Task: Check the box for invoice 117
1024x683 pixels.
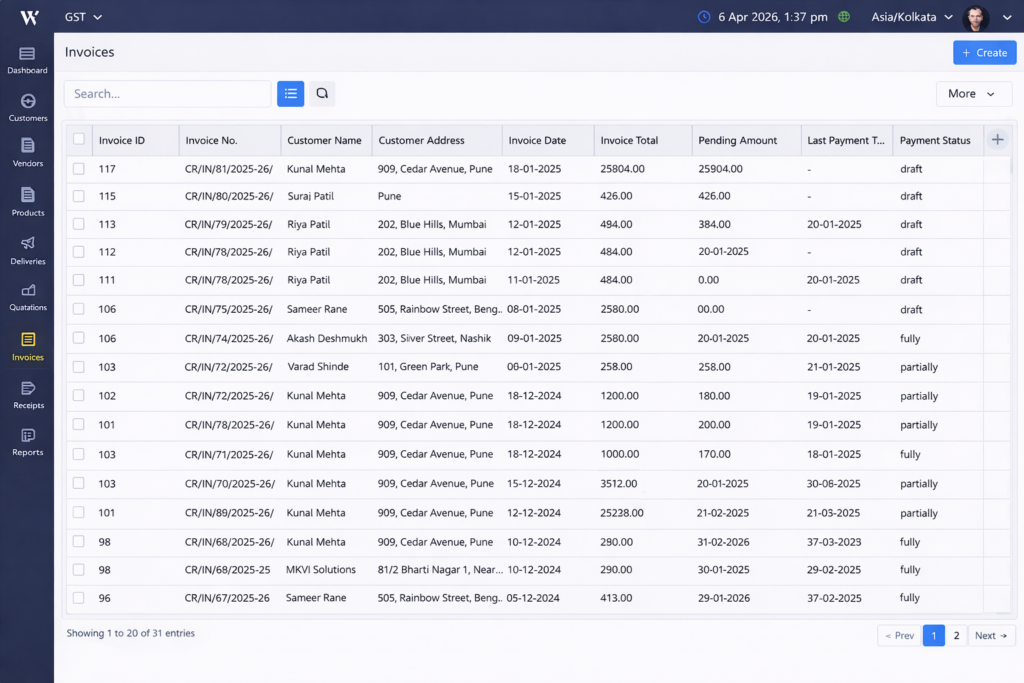Action: pos(79,169)
